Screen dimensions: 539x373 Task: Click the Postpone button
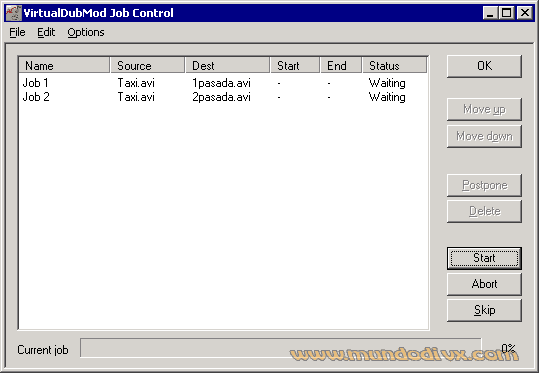484,185
